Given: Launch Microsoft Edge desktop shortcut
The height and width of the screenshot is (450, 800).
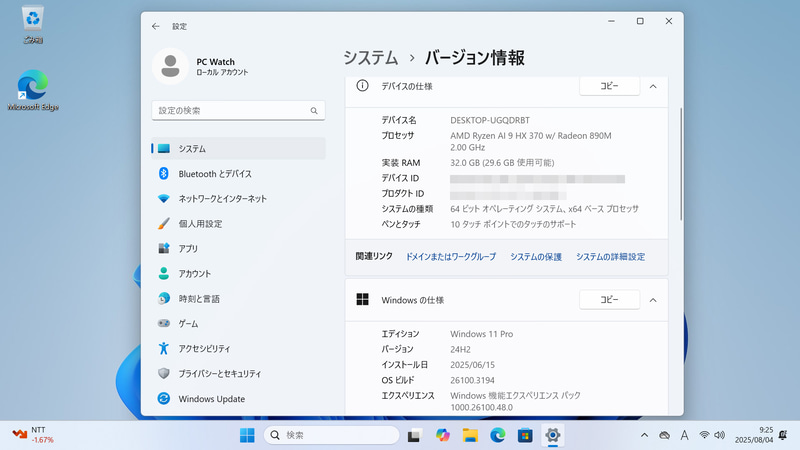Looking at the screenshot, I should pos(33,90).
